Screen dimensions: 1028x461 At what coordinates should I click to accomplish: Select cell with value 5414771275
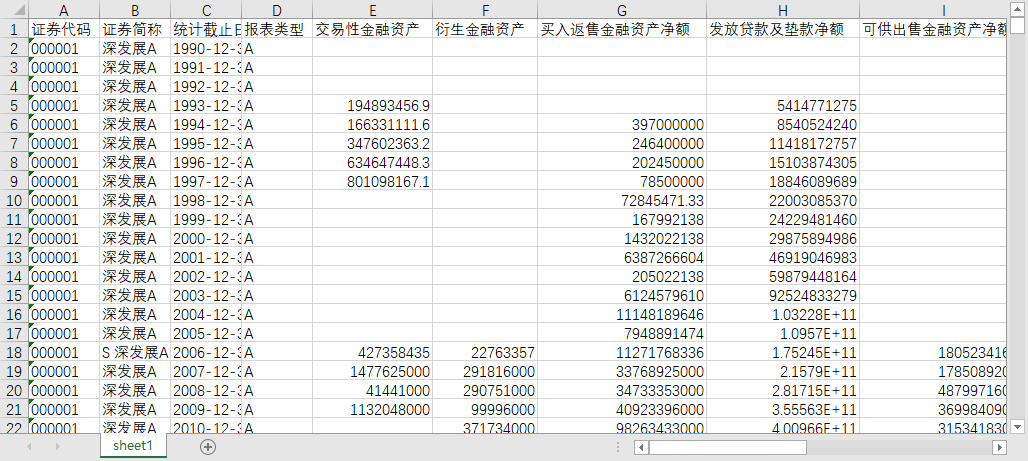pos(783,106)
